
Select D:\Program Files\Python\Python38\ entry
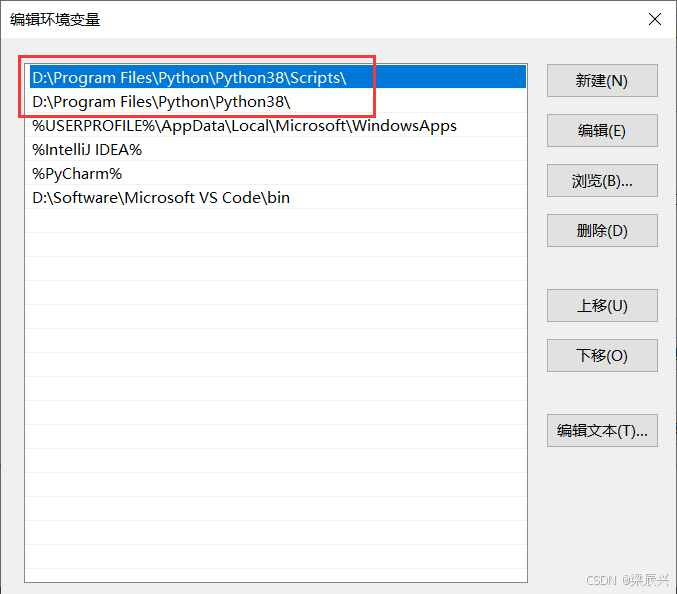pyautogui.click(x=276, y=101)
